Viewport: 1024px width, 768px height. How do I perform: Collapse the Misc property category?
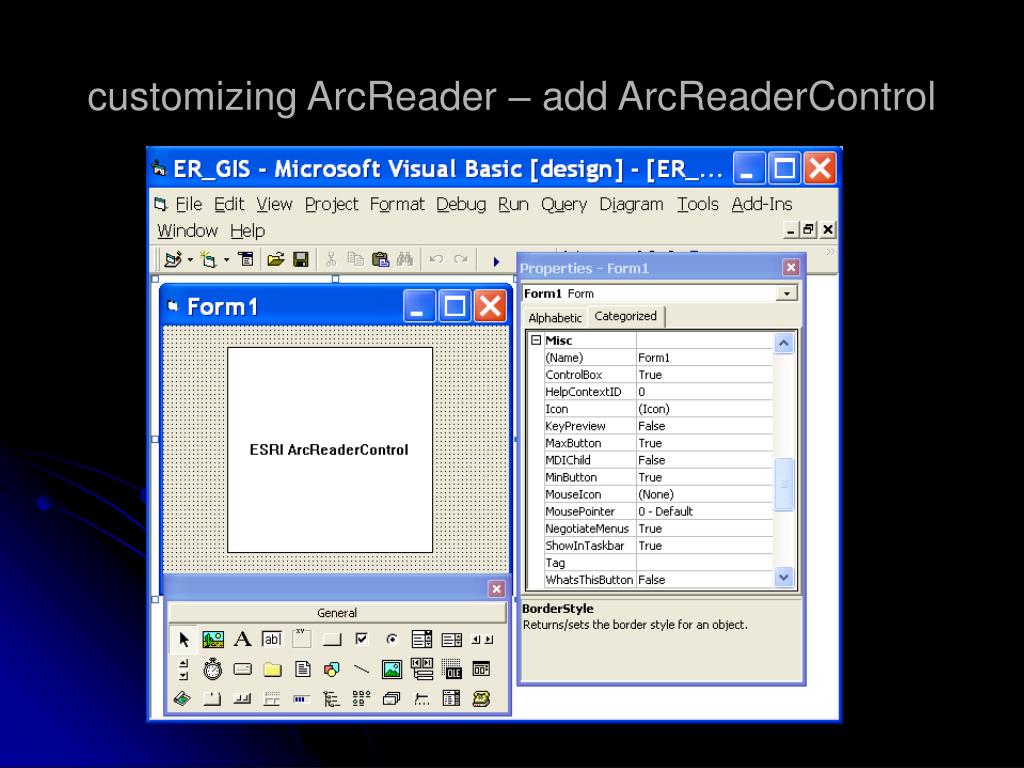pyautogui.click(x=536, y=340)
